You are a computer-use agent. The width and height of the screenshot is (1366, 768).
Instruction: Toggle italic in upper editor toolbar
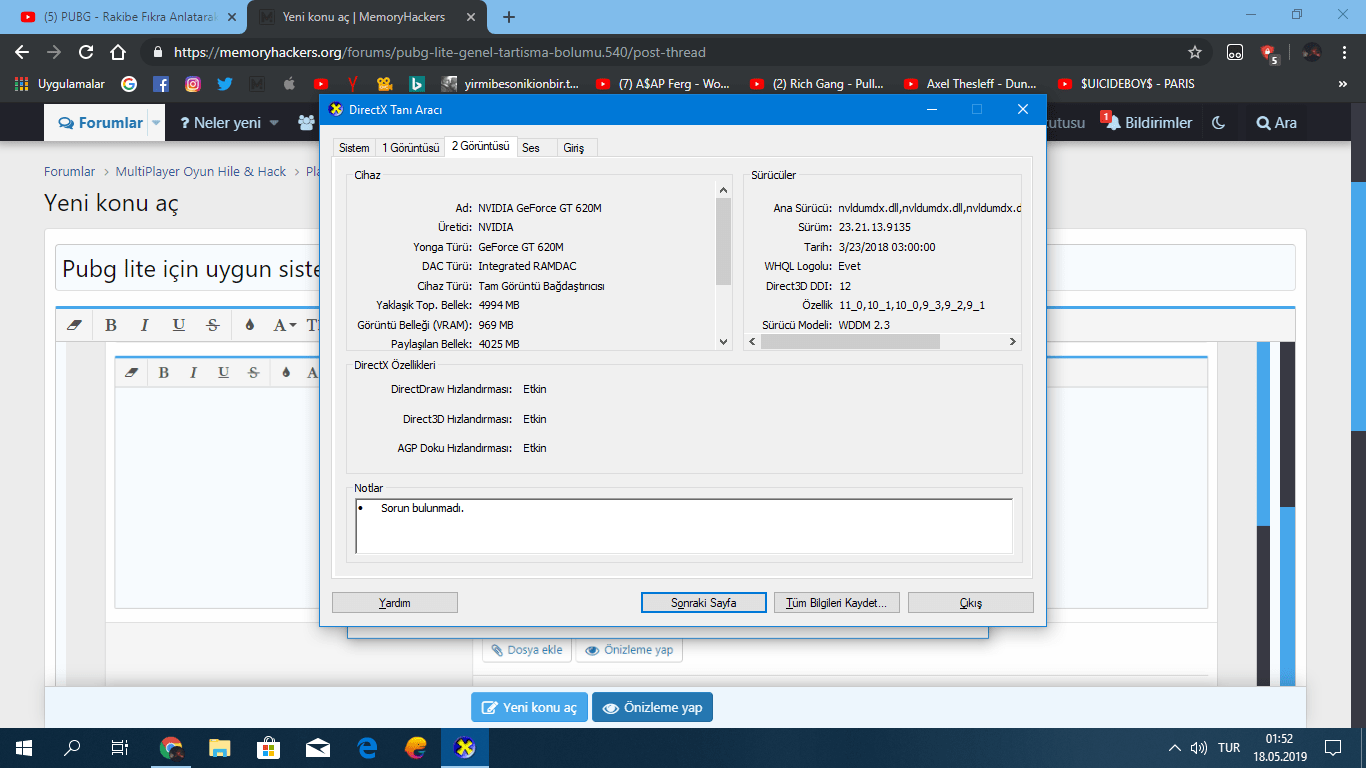pos(145,325)
